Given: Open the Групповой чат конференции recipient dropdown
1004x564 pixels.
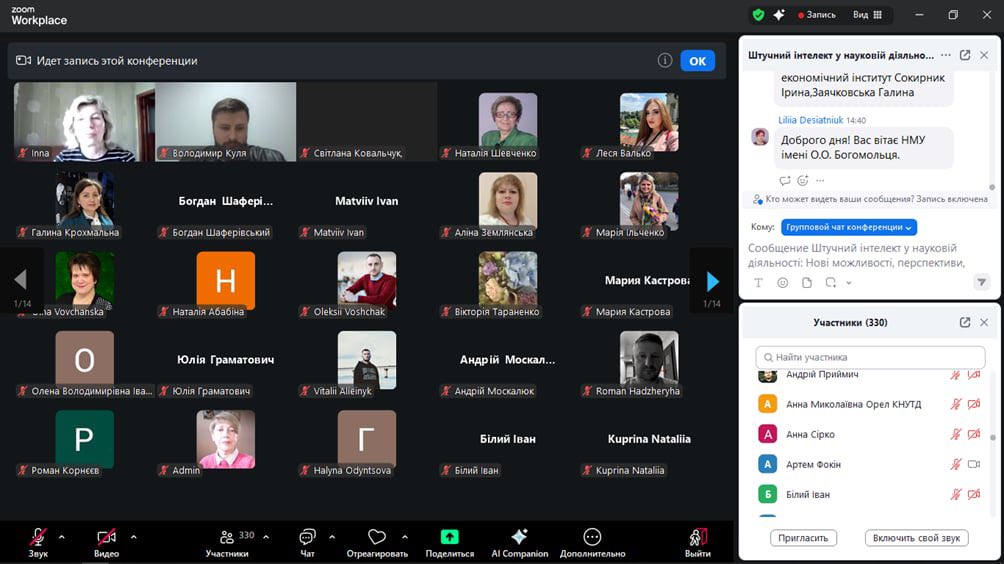Looking at the screenshot, I should tap(848, 227).
